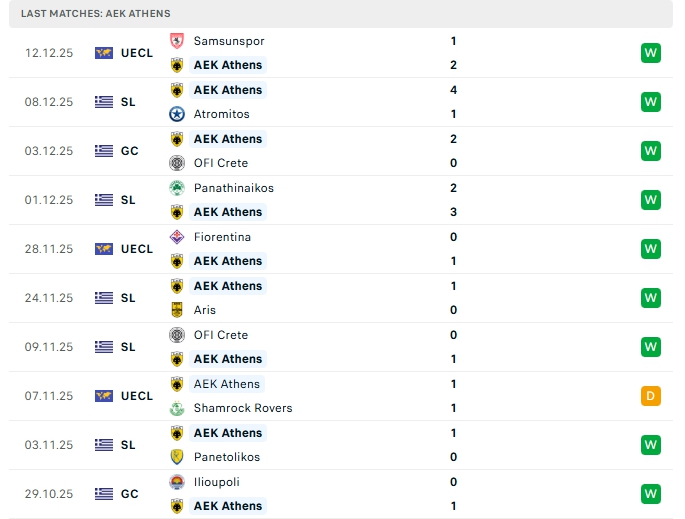685x519 pixels.
Task: Open the Panathinaikos team link
Action: (x=234, y=188)
